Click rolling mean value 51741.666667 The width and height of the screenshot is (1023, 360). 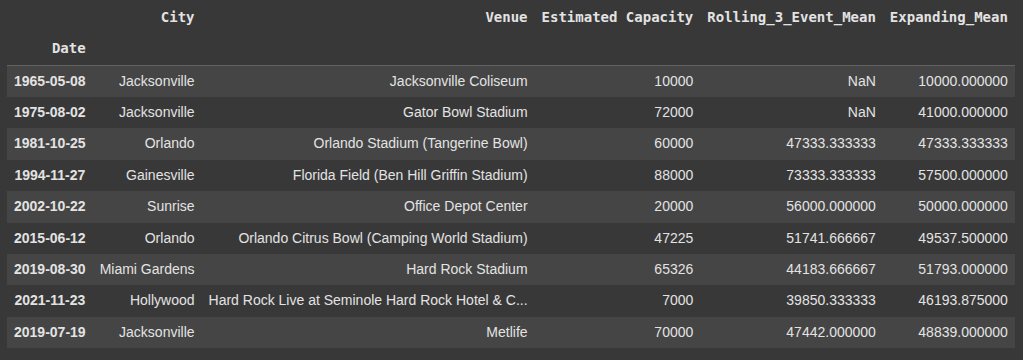click(831, 238)
